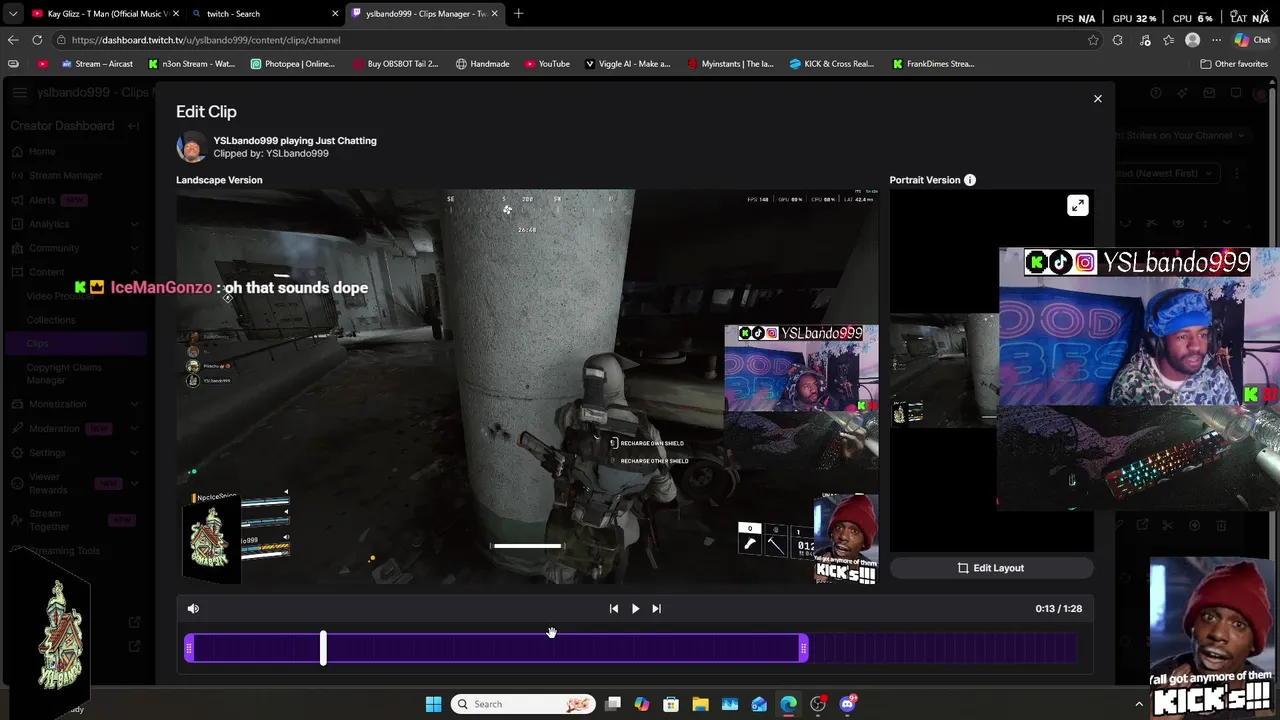Click the right trim handle on the timeline
The height and width of the screenshot is (720, 1280).
click(803, 649)
